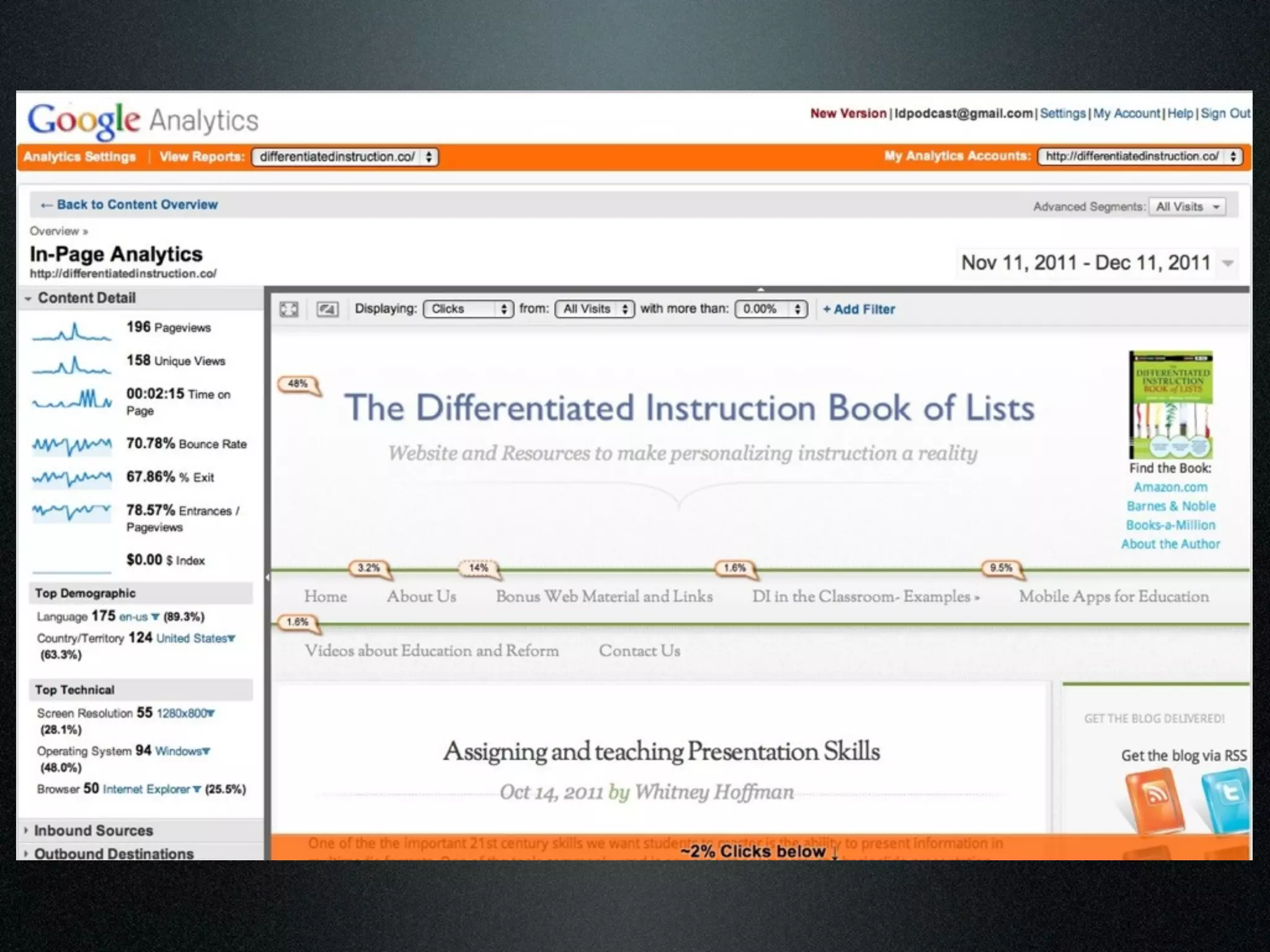Click the 48% click bubble

(x=298, y=384)
